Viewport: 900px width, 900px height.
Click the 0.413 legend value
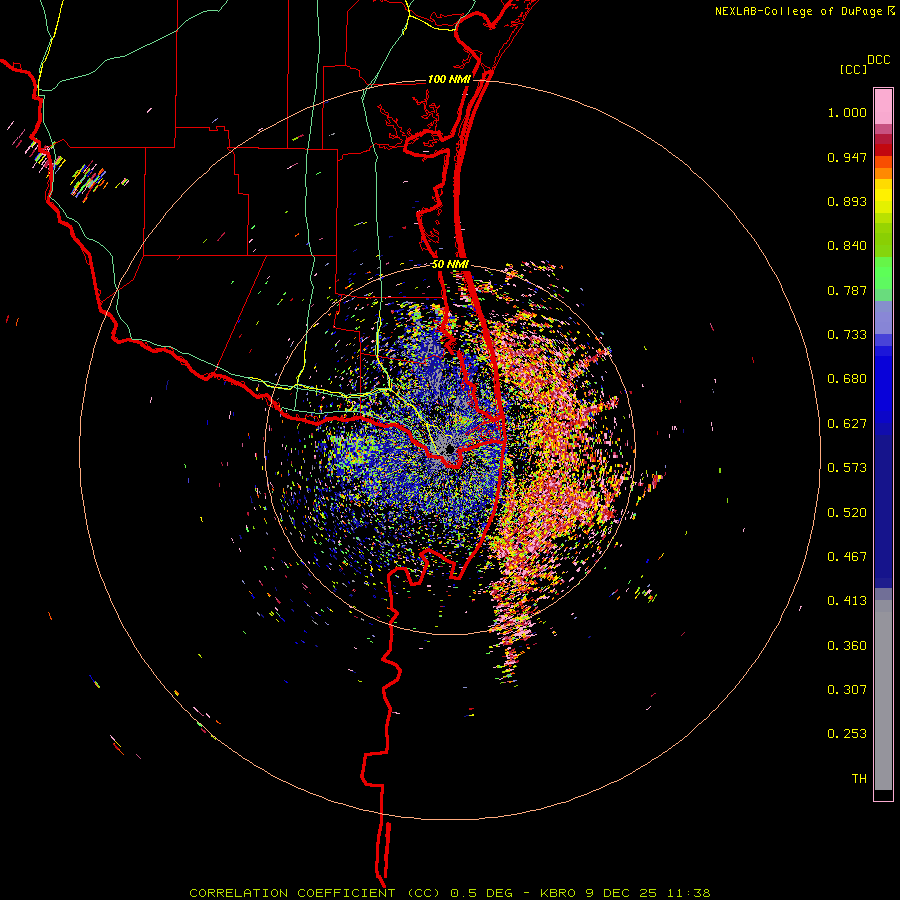[x=847, y=601]
